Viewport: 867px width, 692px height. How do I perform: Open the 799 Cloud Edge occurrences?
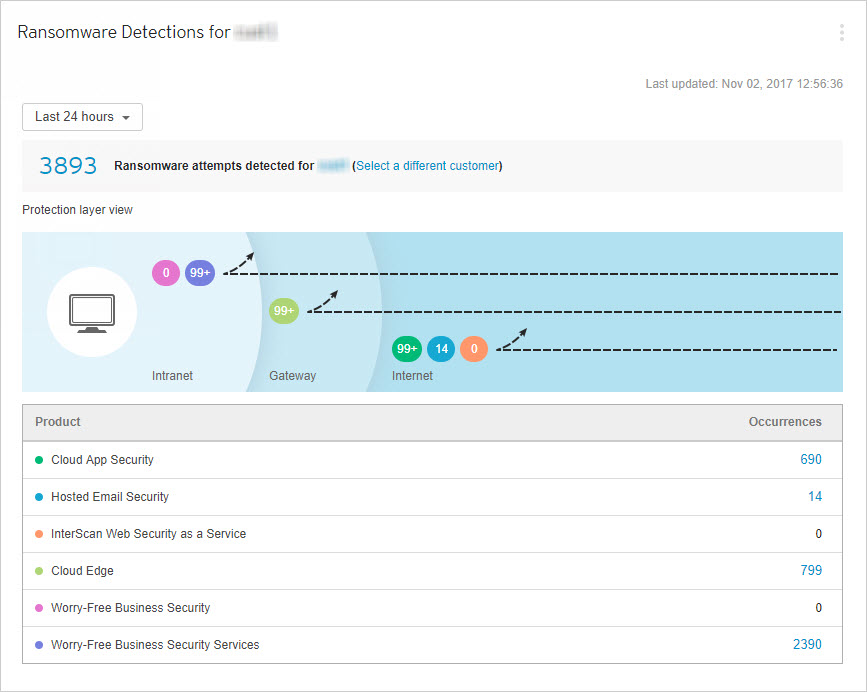pos(810,571)
